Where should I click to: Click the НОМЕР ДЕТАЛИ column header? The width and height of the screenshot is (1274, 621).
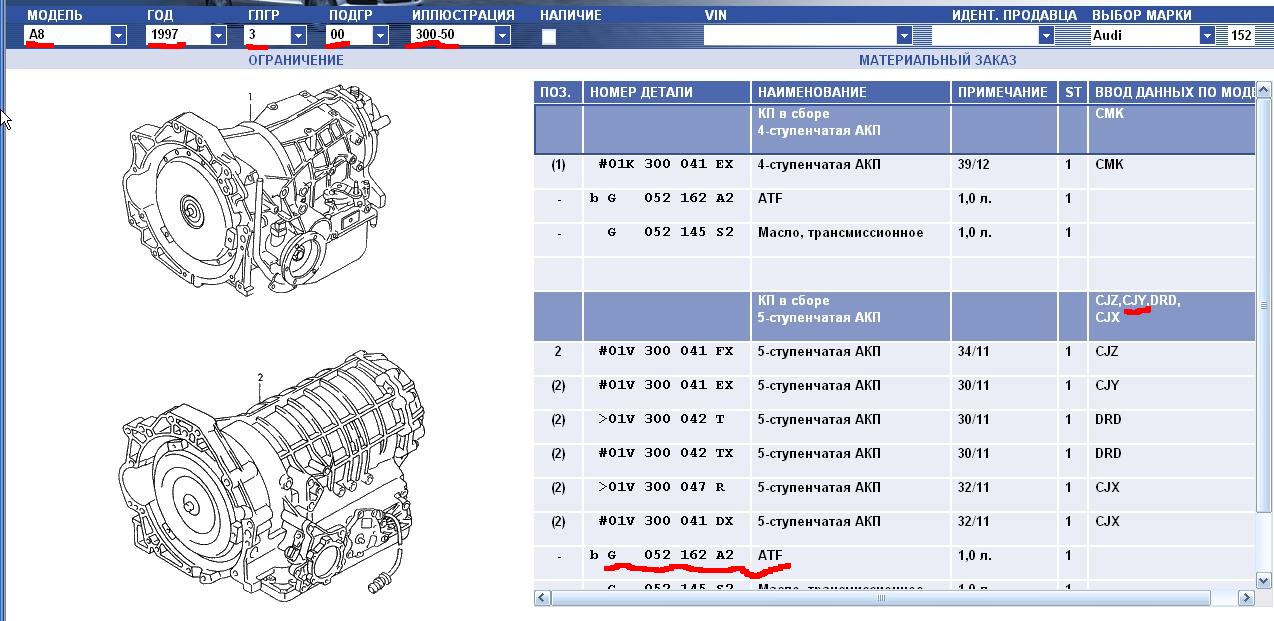pos(641,92)
